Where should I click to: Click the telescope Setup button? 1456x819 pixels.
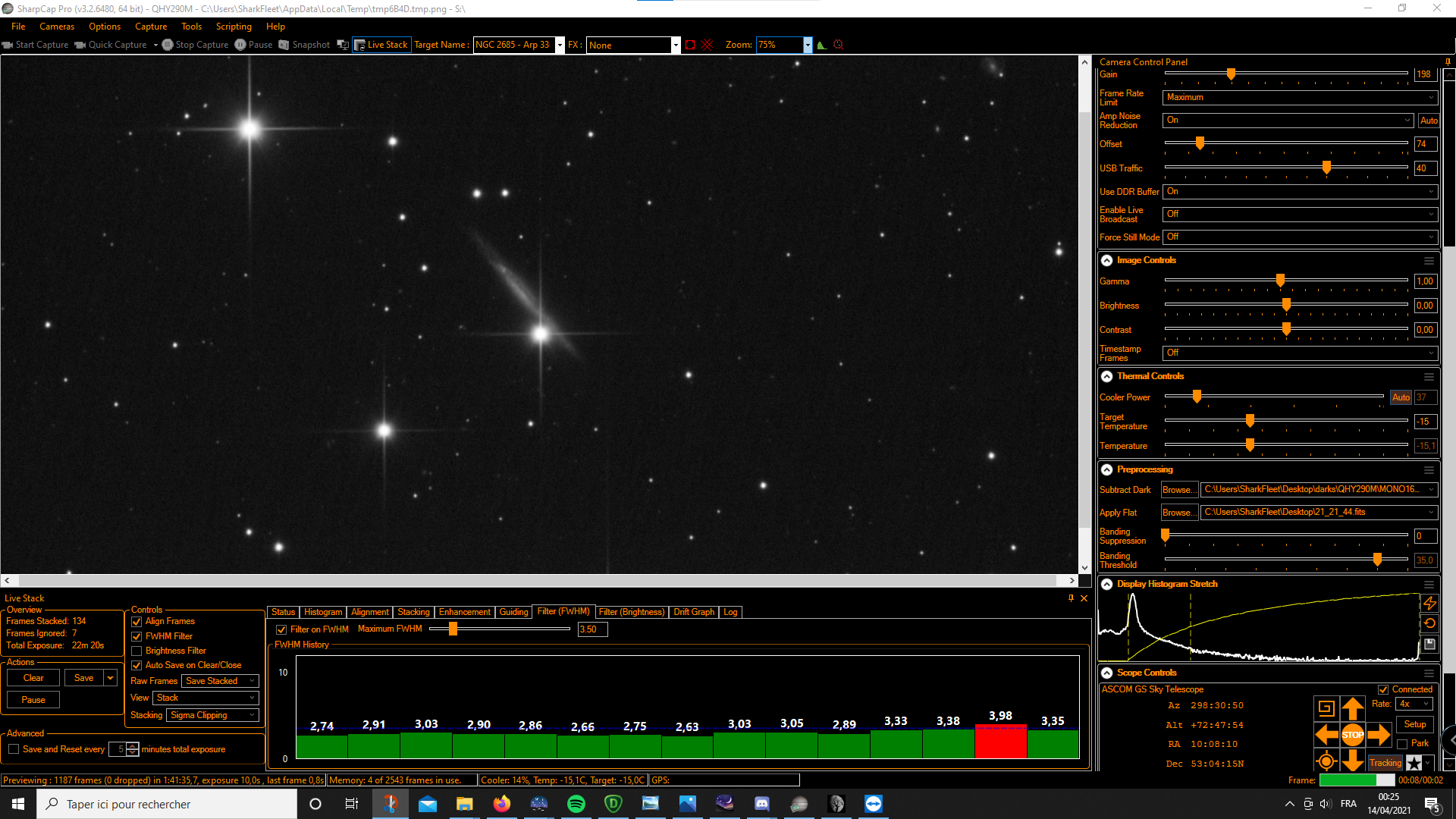coord(1414,724)
